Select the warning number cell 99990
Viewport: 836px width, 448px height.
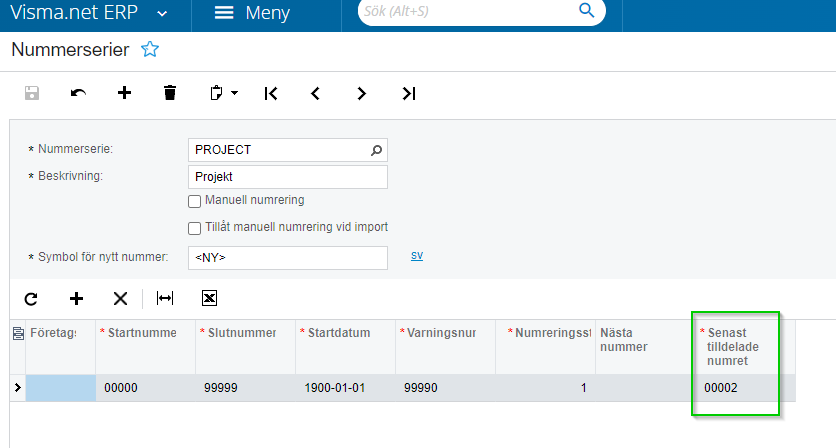(446, 388)
